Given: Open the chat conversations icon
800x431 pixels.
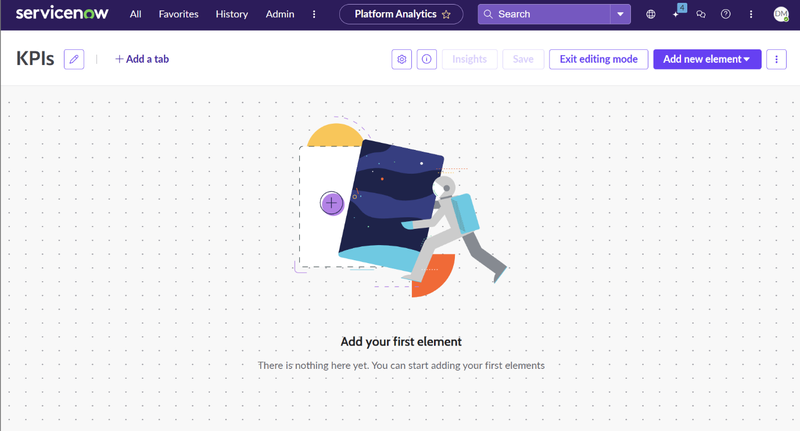Looking at the screenshot, I should click(x=701, y=14).
